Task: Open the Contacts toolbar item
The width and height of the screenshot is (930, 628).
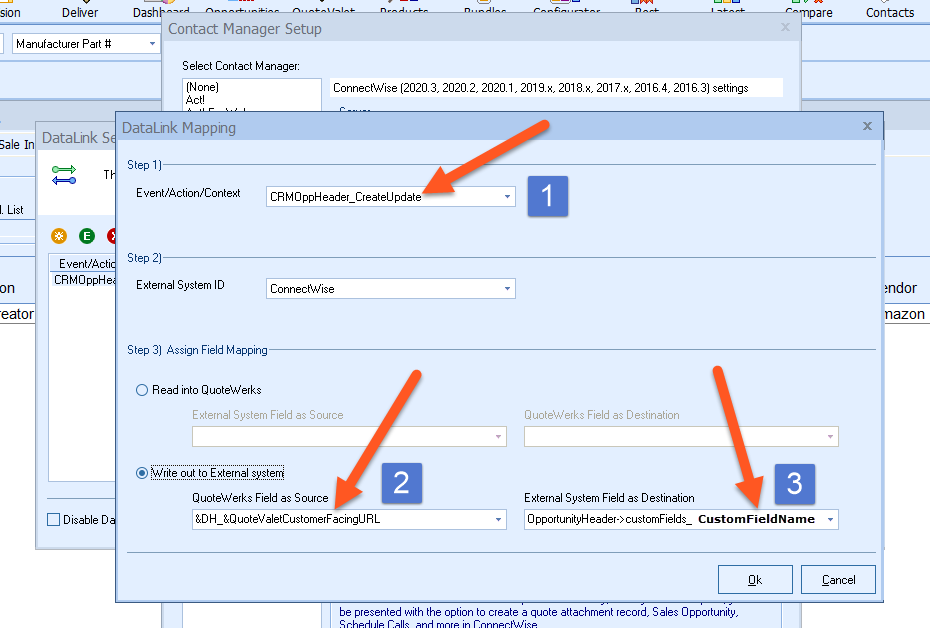Action: click(x=890, y=12)
